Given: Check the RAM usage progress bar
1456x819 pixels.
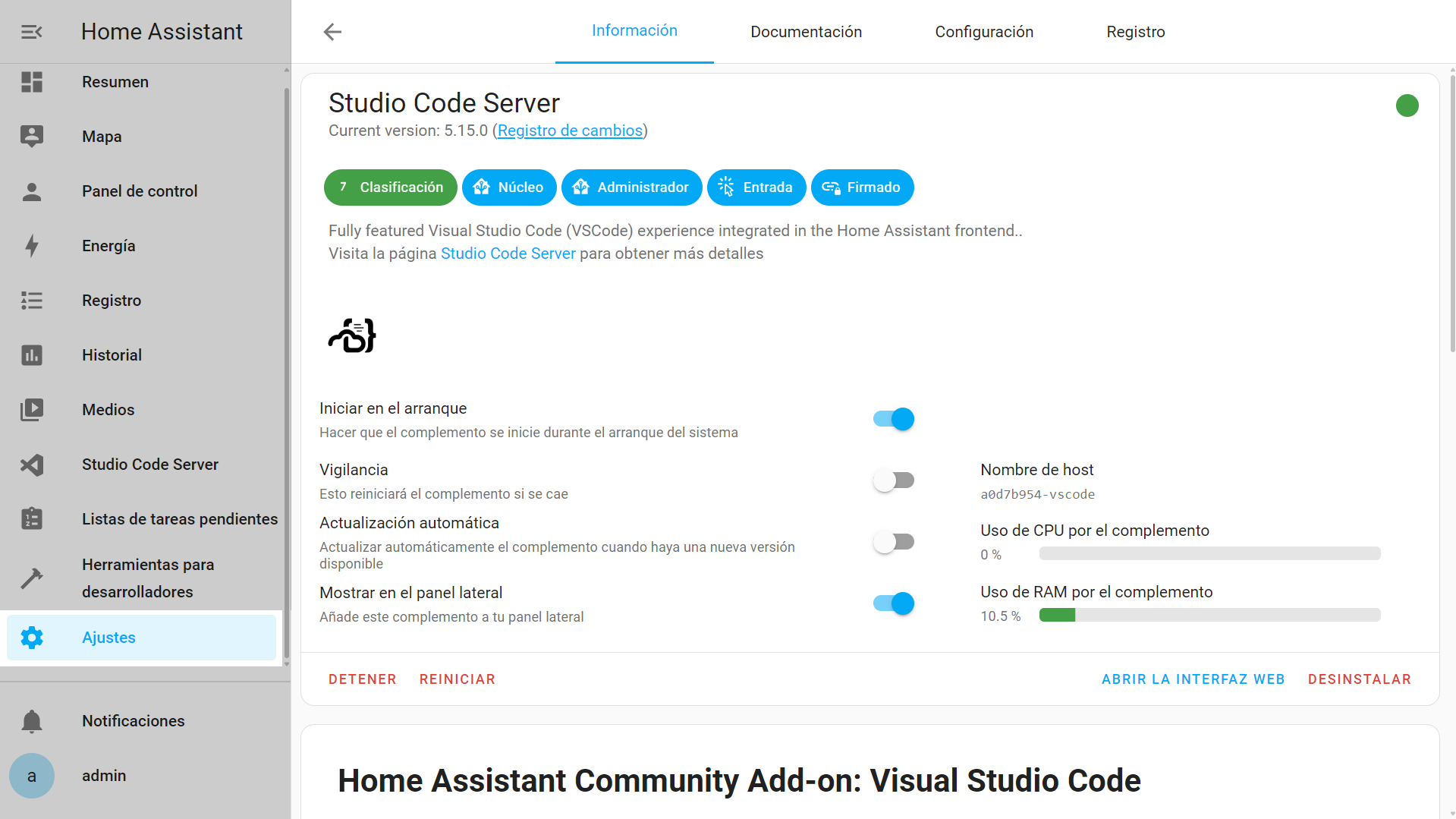Looking at the screenshot, I should tap(1209, 615).
